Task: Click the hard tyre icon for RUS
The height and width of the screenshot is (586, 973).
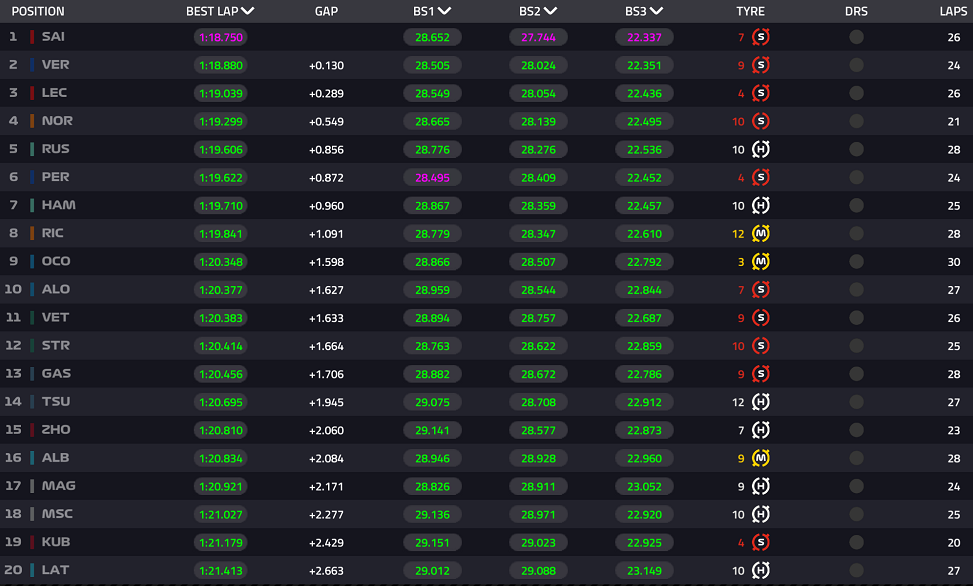Action: [761, 150]
